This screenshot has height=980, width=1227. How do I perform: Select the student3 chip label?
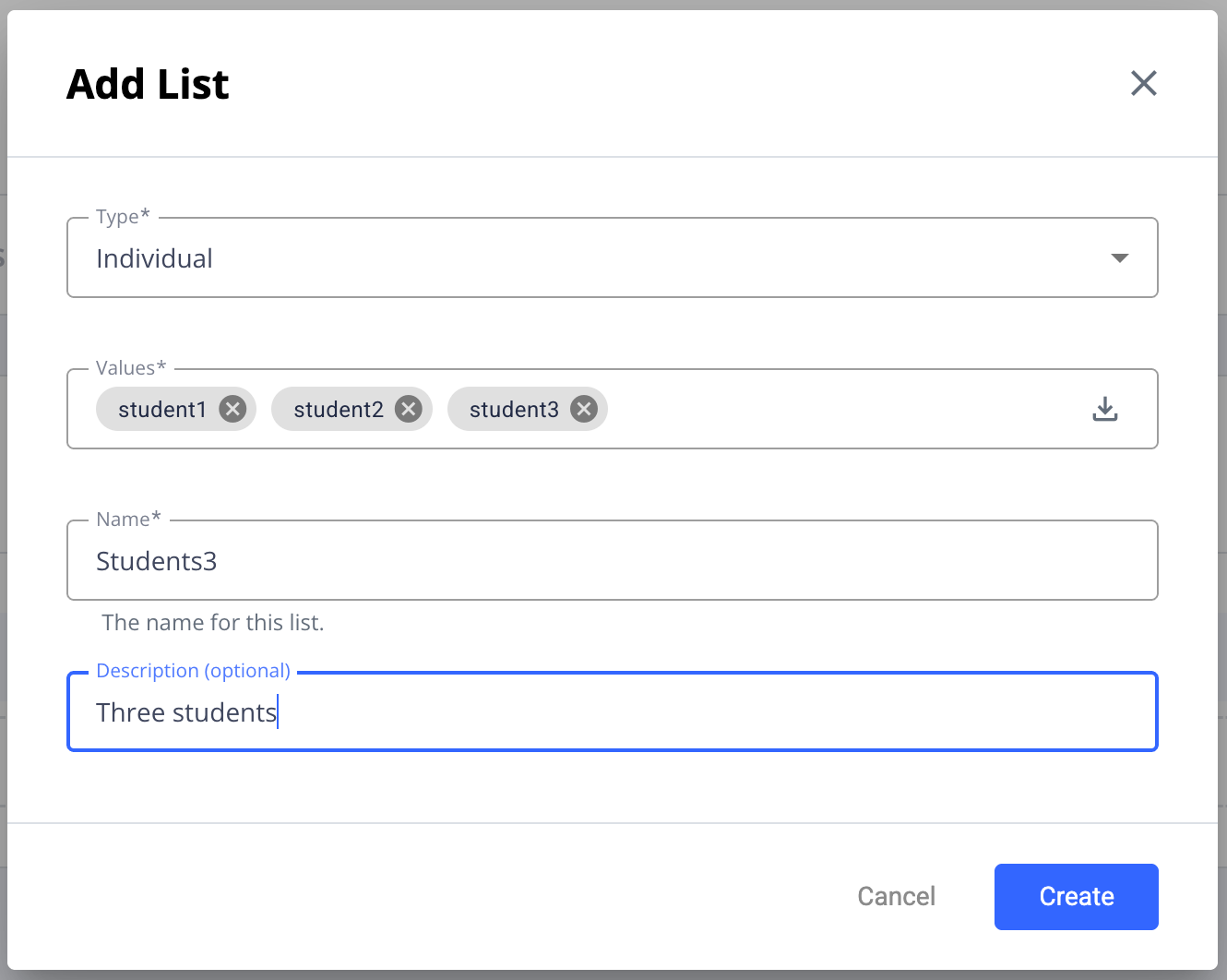coord(514,409)
